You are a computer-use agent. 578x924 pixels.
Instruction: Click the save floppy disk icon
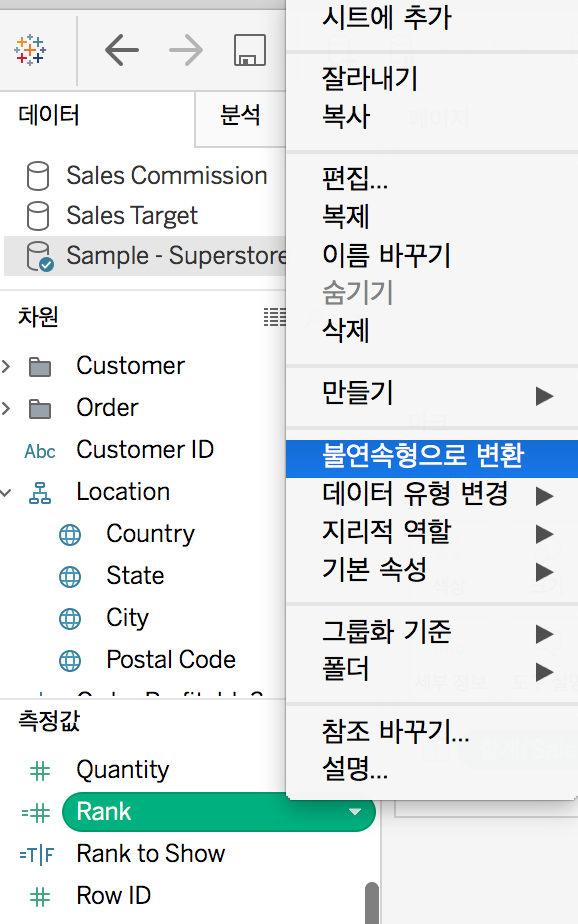tap(250, 50)
